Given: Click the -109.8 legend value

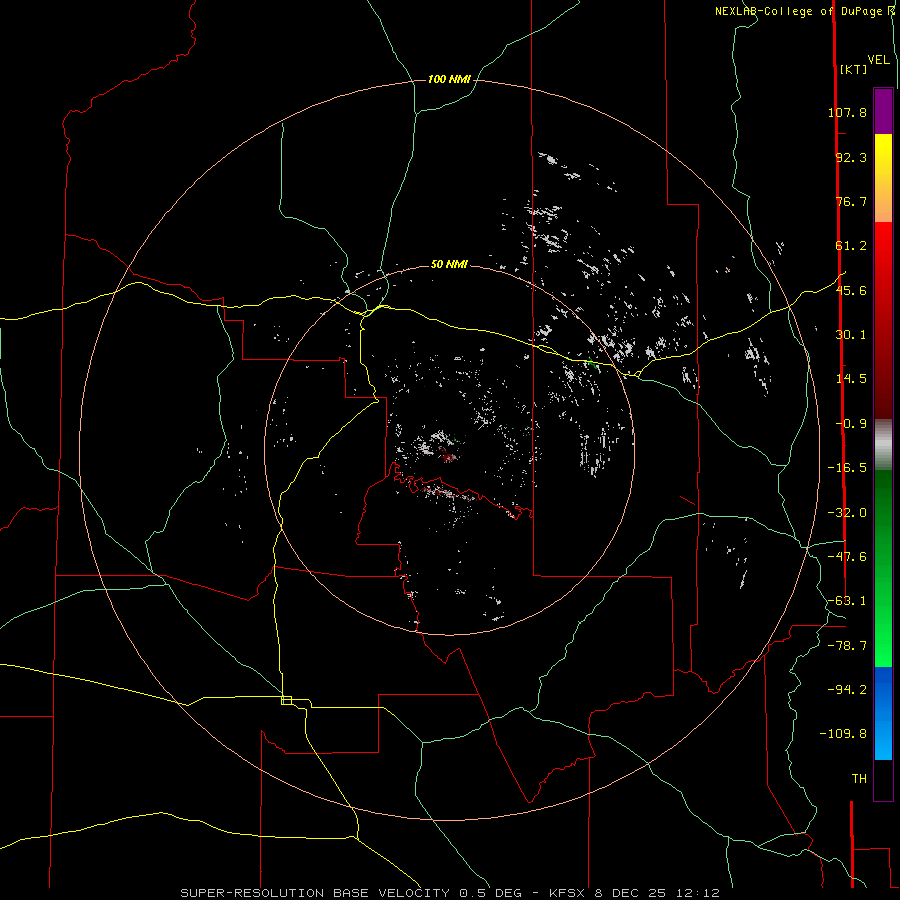Looking at the screenshot, I should (843, 734).
